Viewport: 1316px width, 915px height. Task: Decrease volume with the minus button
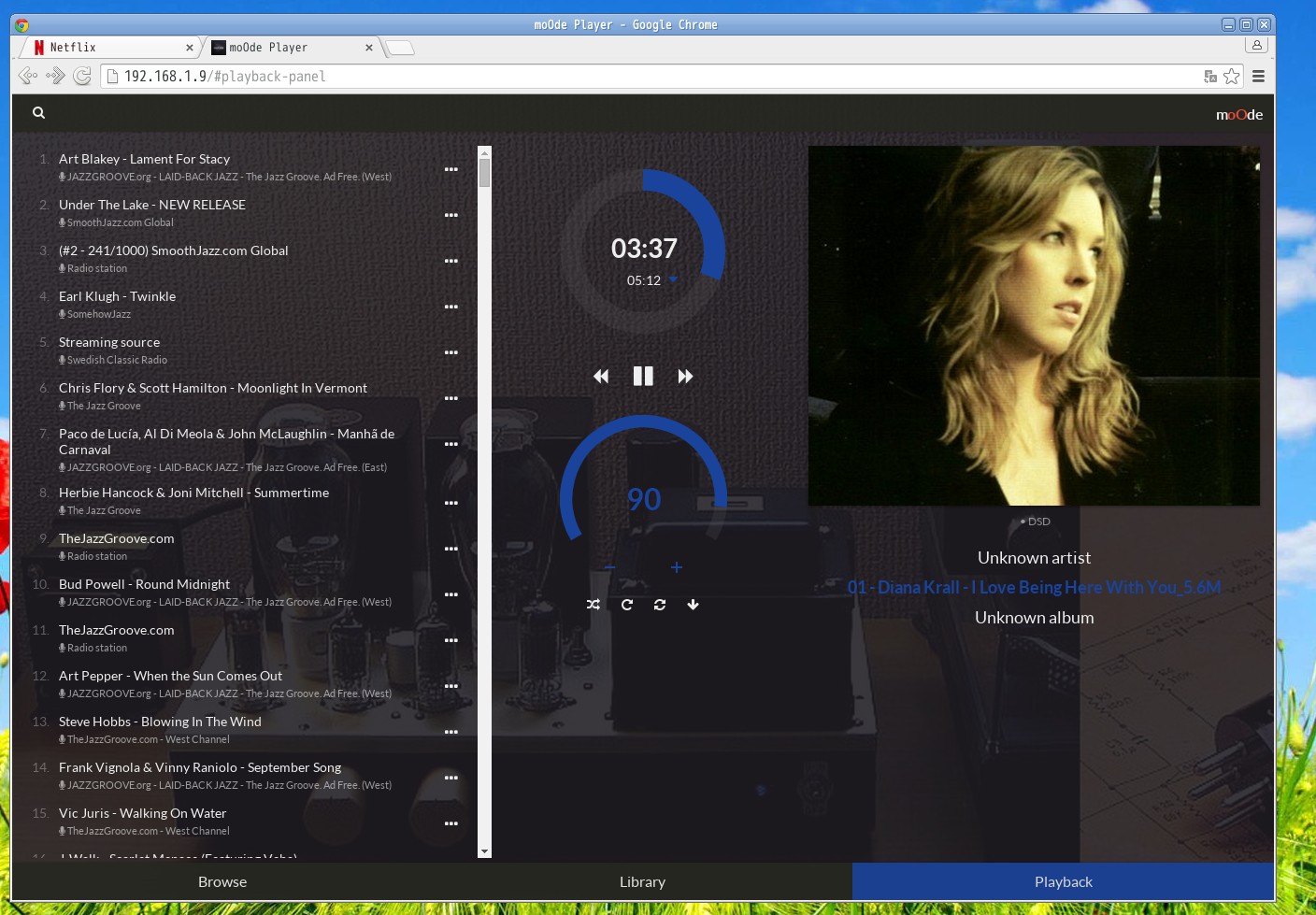[x=610, y=567]
